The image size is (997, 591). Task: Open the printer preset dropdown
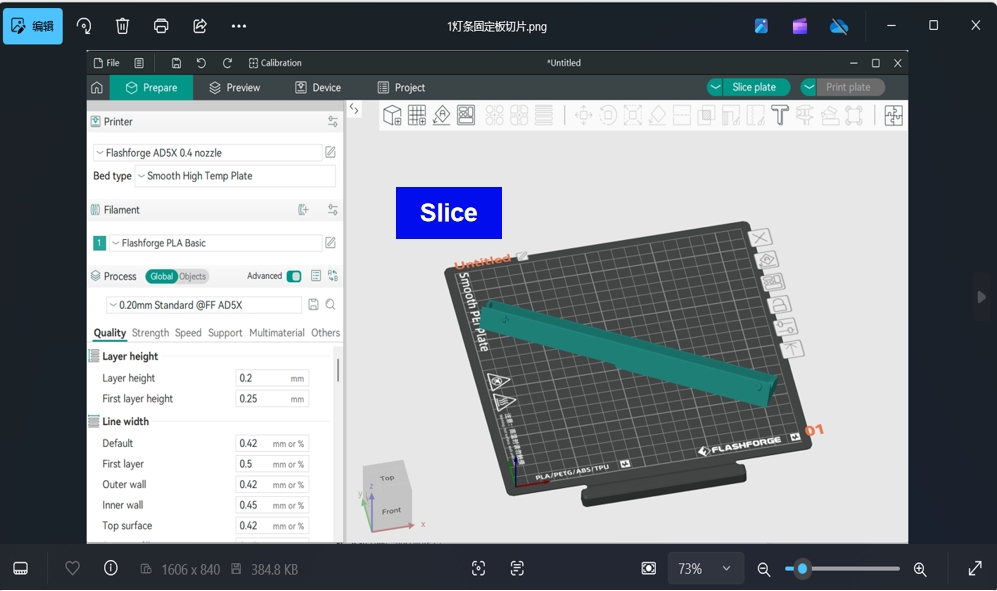pyautogui.click(x=208, y=153)
